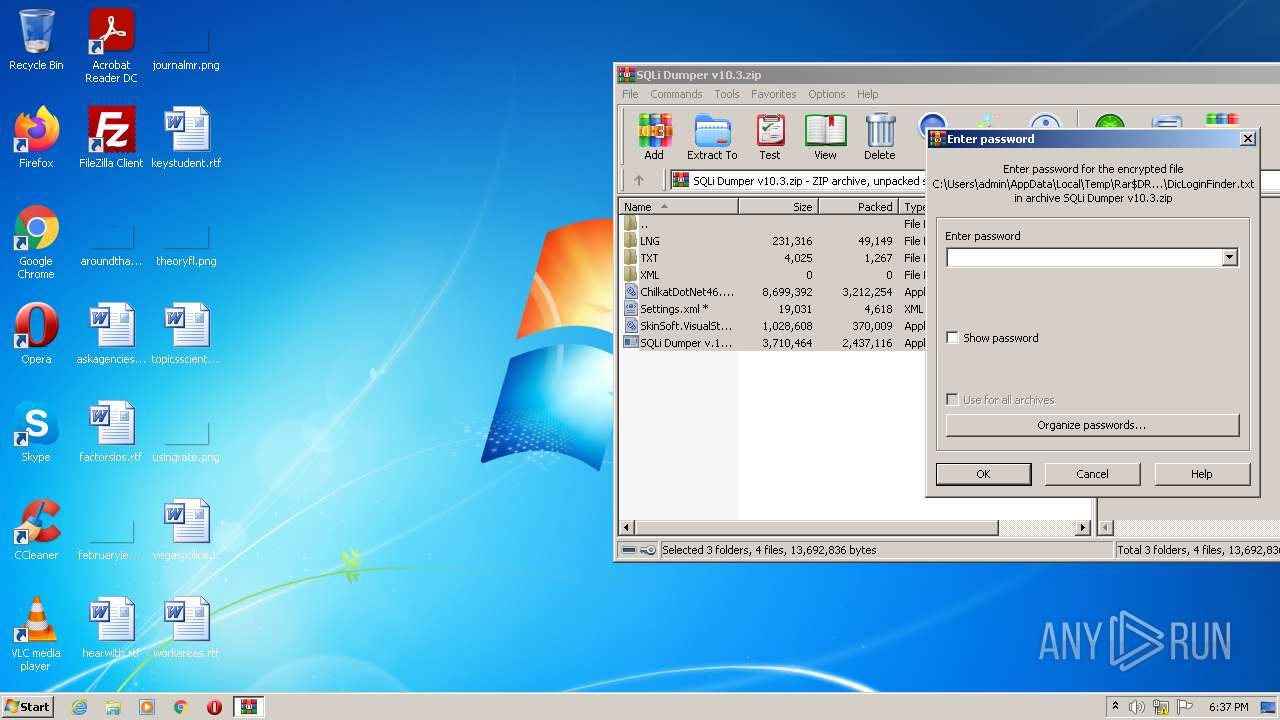Click the media player taskbar icon
1280x720 pixels.
147,707
